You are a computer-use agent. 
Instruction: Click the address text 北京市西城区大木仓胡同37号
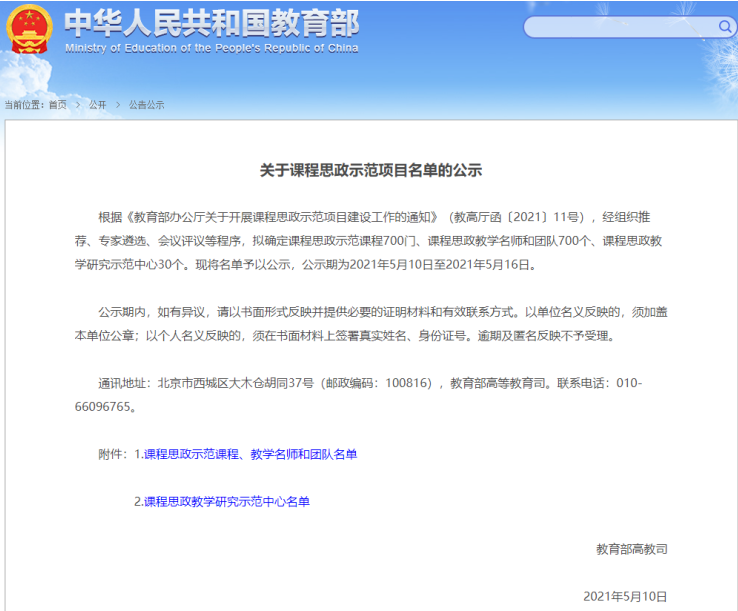click(235, 383)
